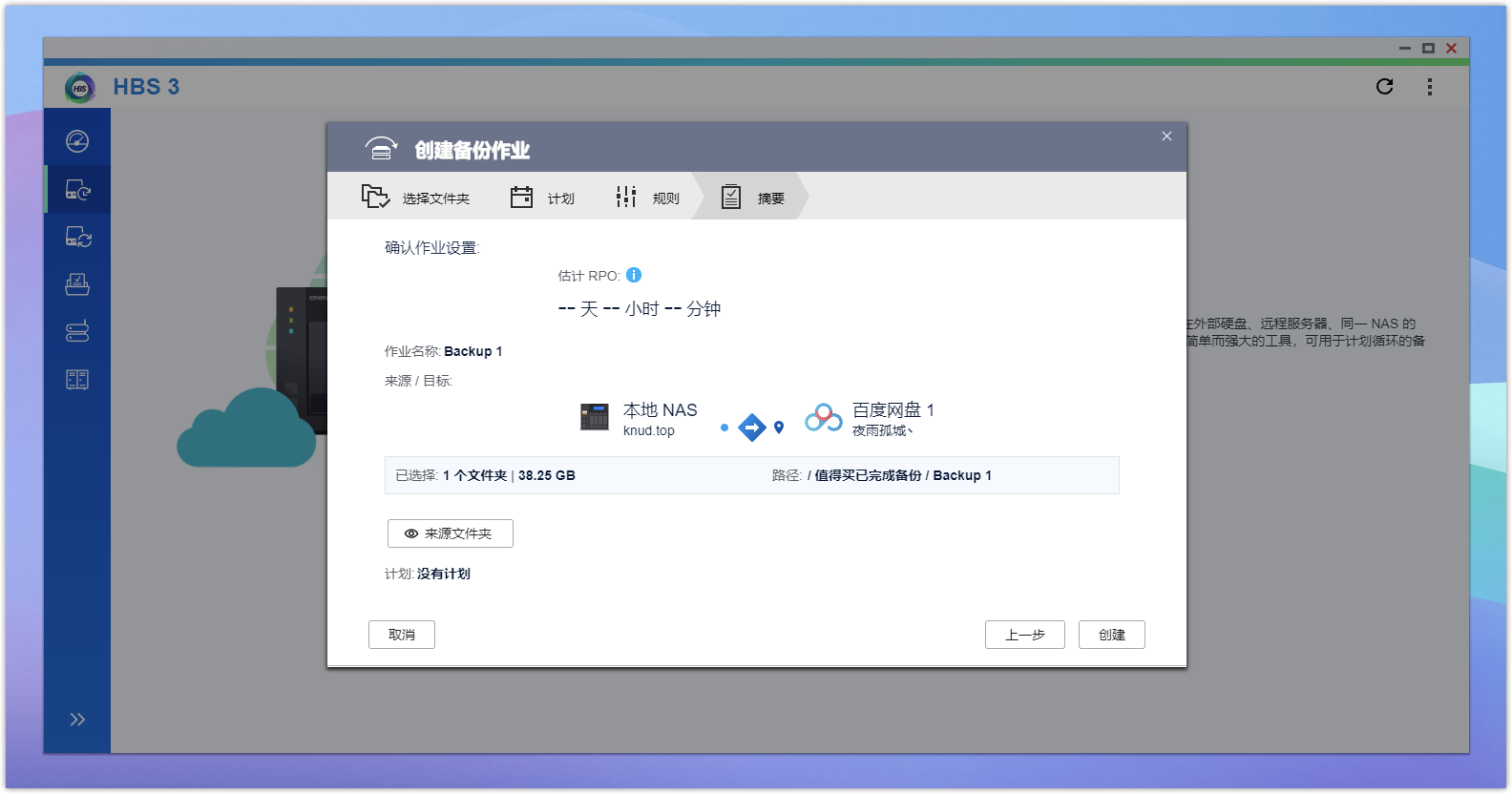Switch to the 计划 step tab

pos(542,198)
